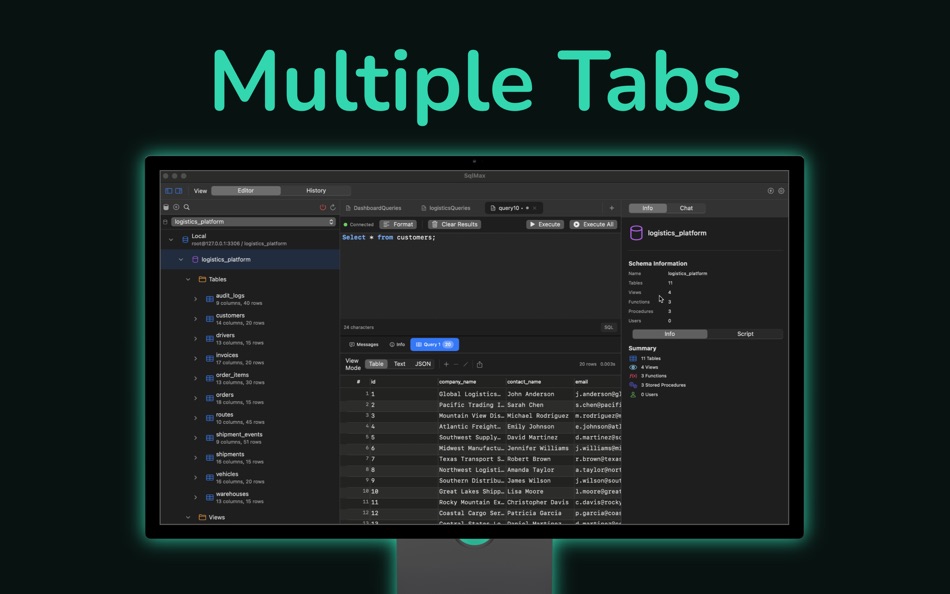Switch right panel to Chat
Screen dimensions: 950x594
pos(686,208)
